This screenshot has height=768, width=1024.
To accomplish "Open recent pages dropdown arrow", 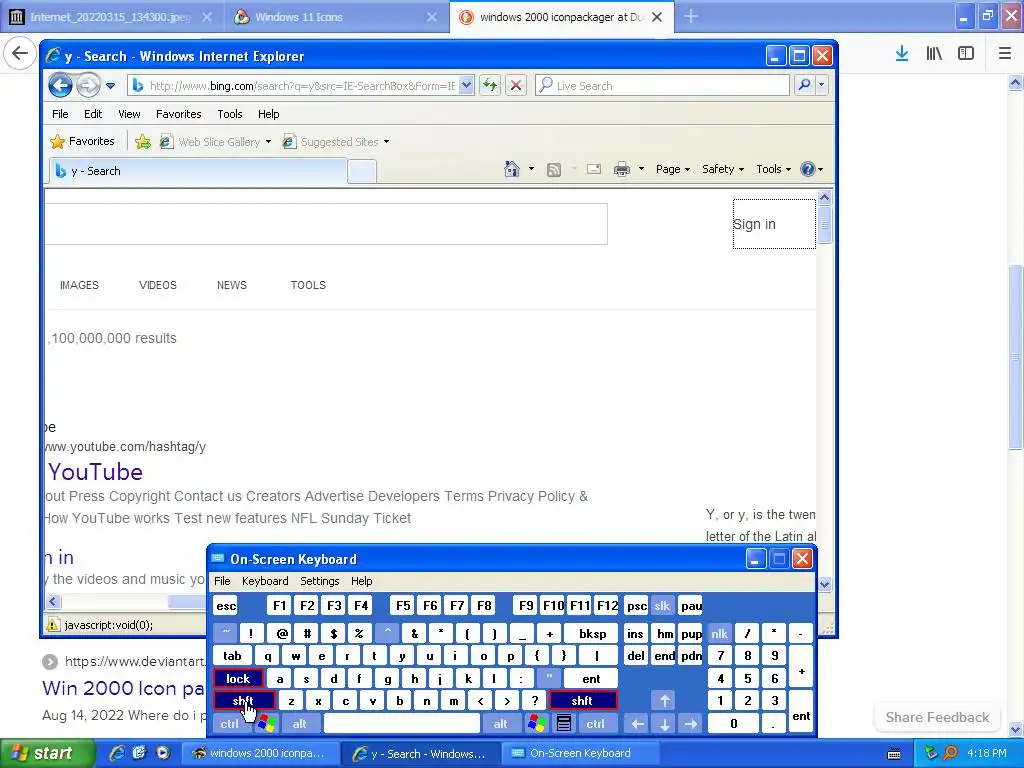I will click(x=110, y=86).
